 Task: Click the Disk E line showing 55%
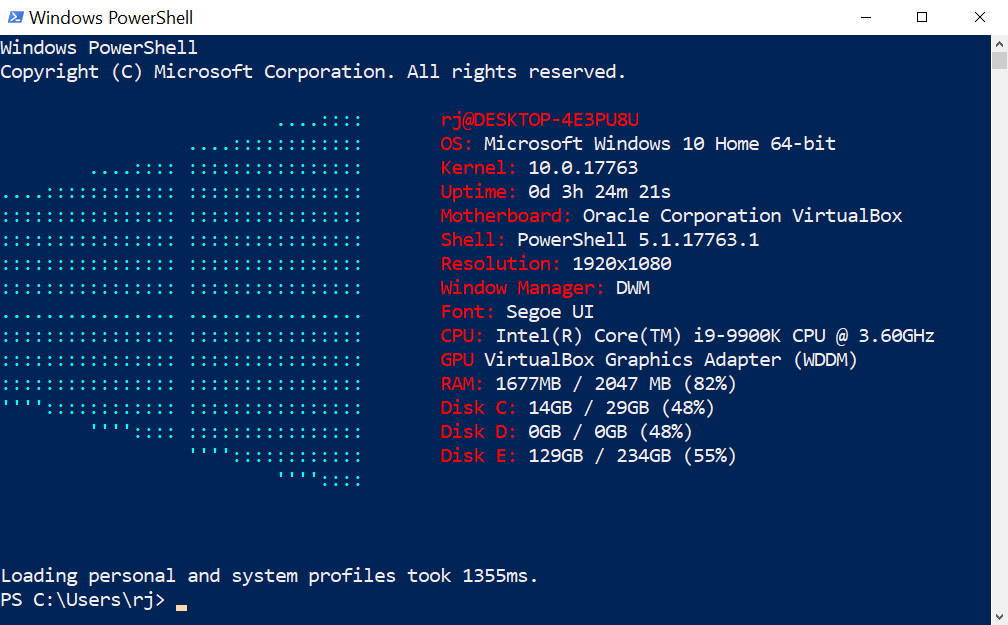(x=588, y=455)
